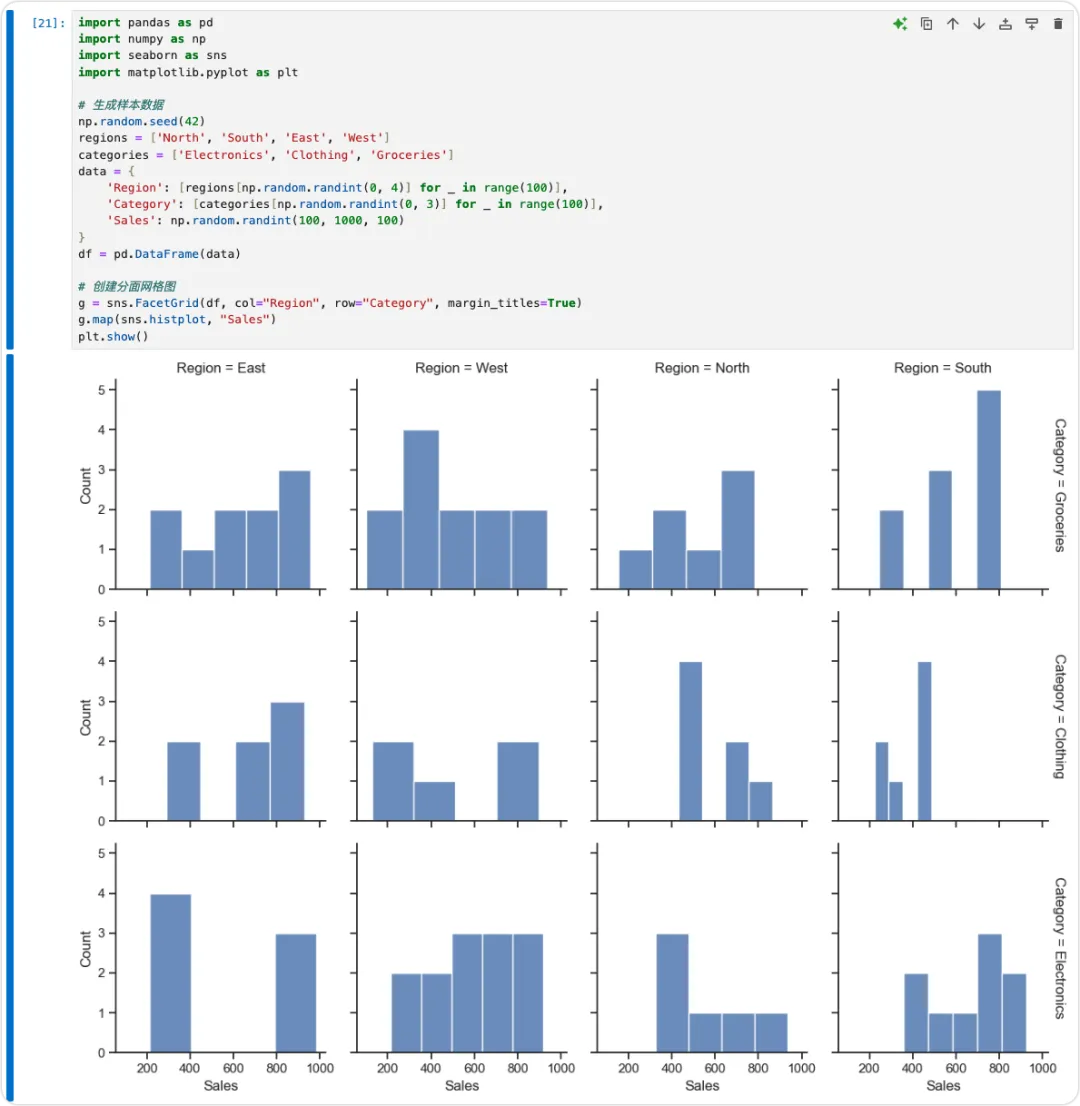This screenshot has height=1106, width=1080.
Task: Place cursor on 'np.random.seed(42)' line
Action: point(141,121)
